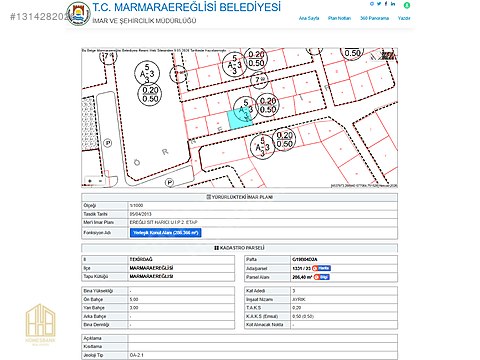Viewport: 480px width, 360px height.
Task: Click the Marmaraereğlisi municipality logo
Action: [78, 14]
